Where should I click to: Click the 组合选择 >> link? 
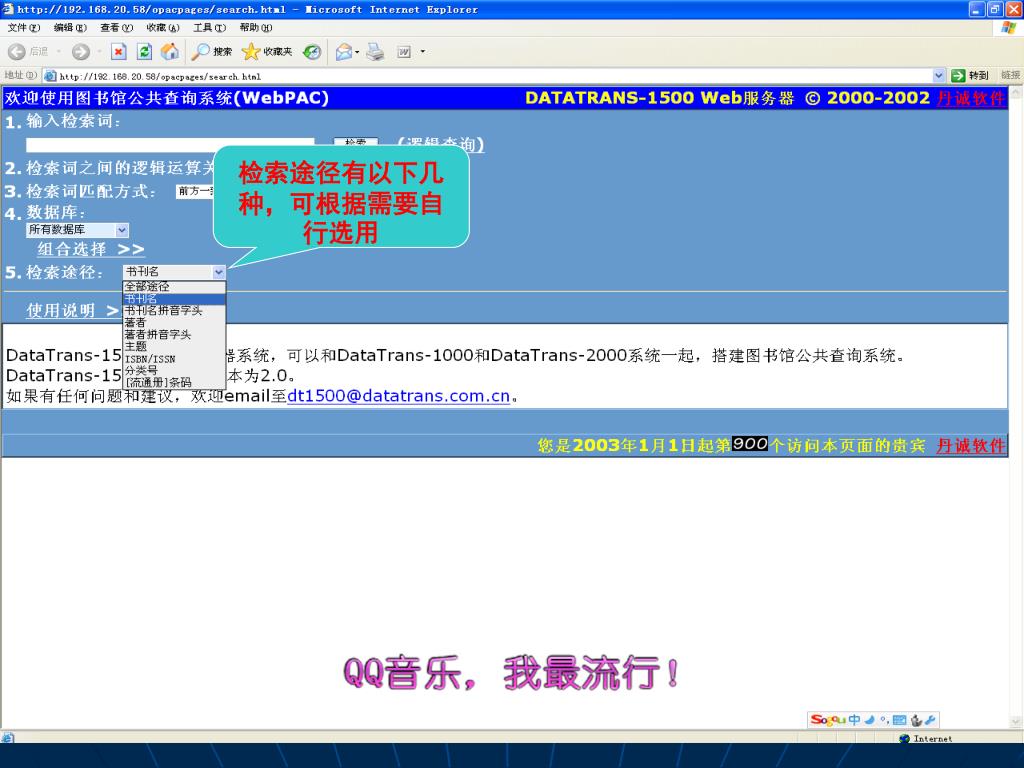click(91, 249)
